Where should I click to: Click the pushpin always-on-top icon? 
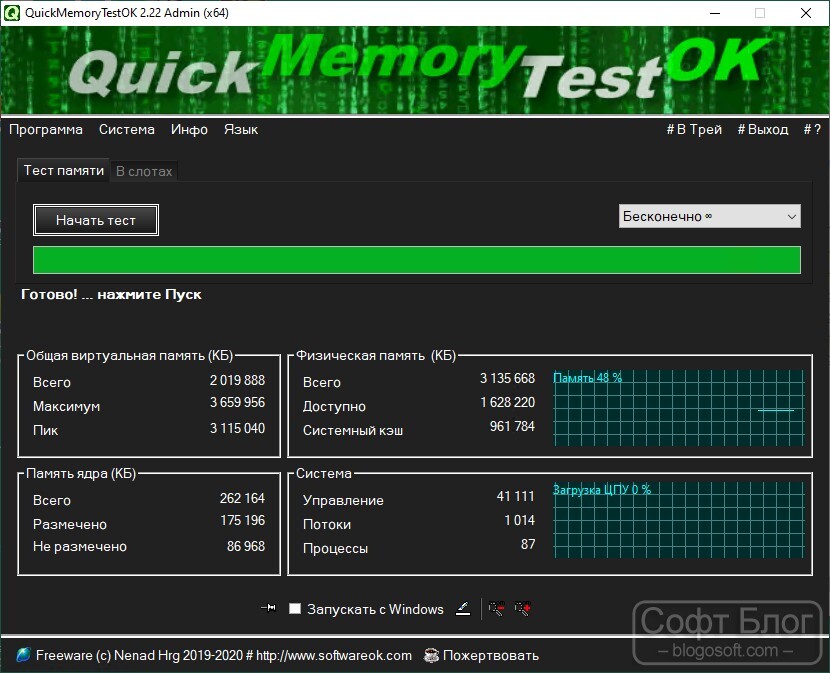(x=268, y=608)
